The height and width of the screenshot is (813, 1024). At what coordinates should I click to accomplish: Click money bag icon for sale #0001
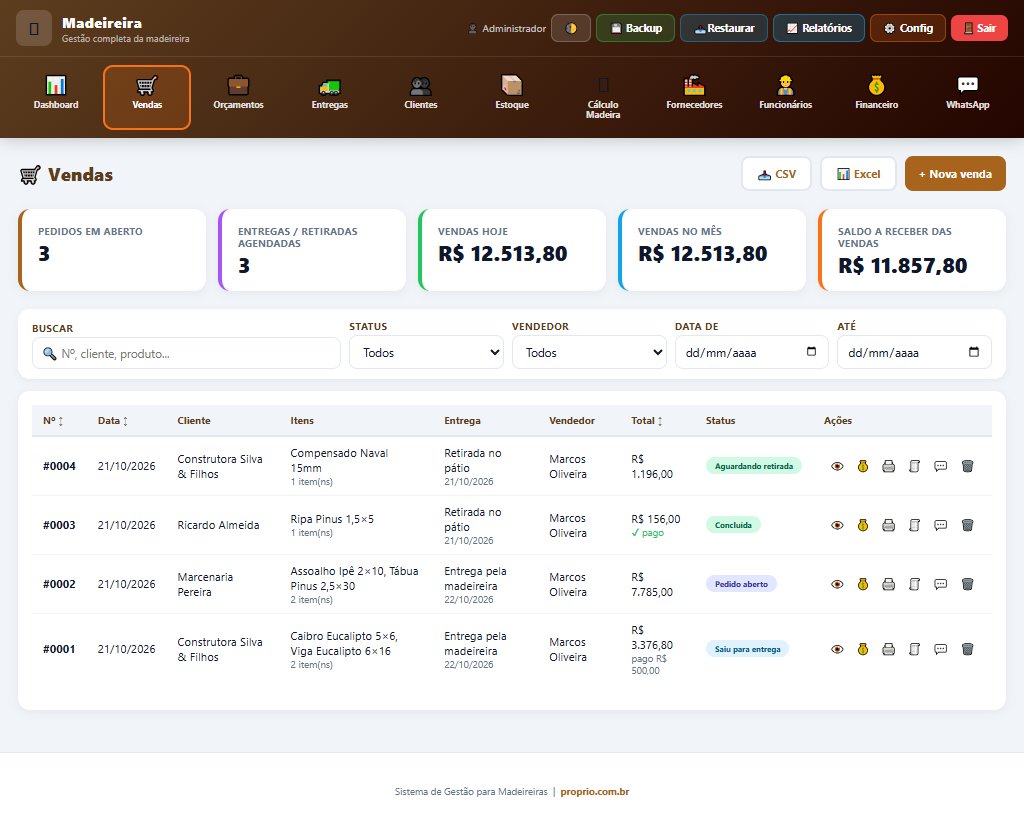tap(863, 649)
